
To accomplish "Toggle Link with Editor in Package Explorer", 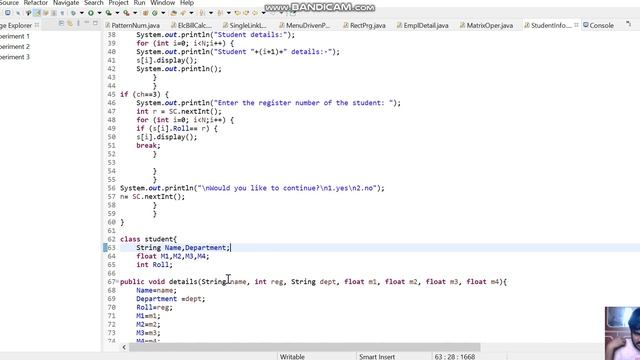I will point(70,23).
